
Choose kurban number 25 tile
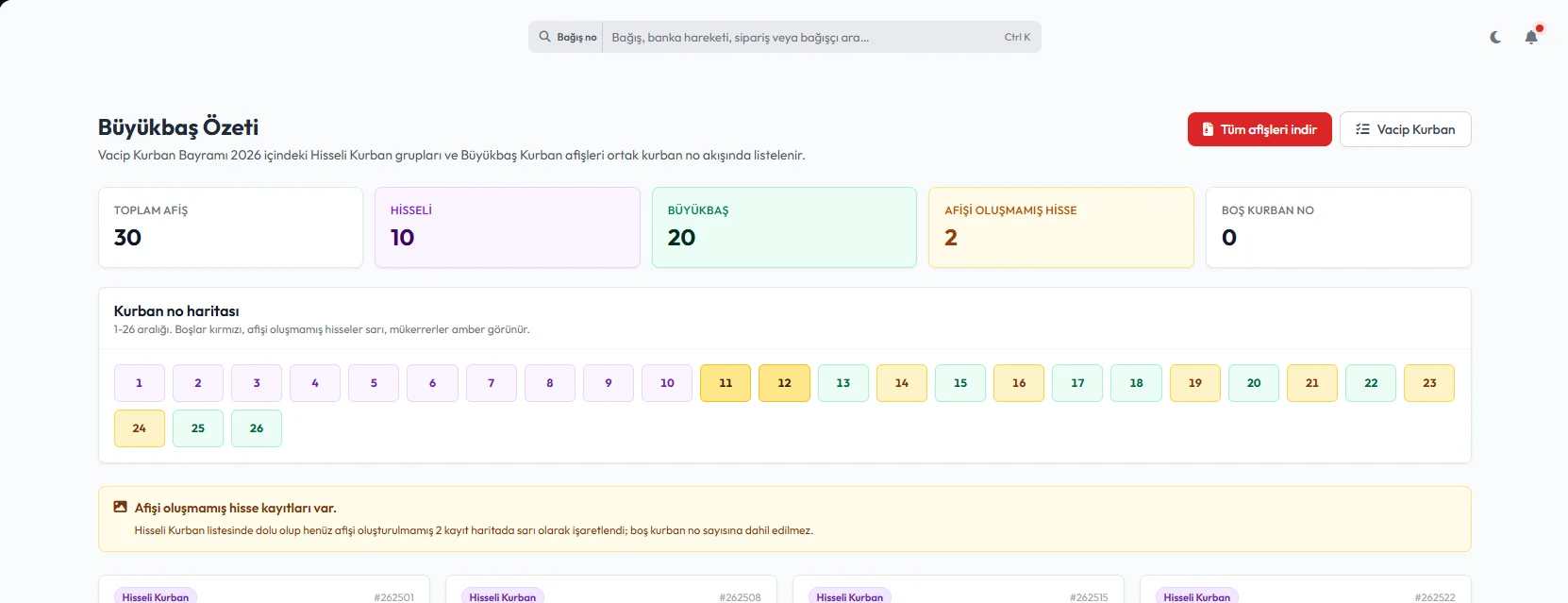(x=198, y=428)
